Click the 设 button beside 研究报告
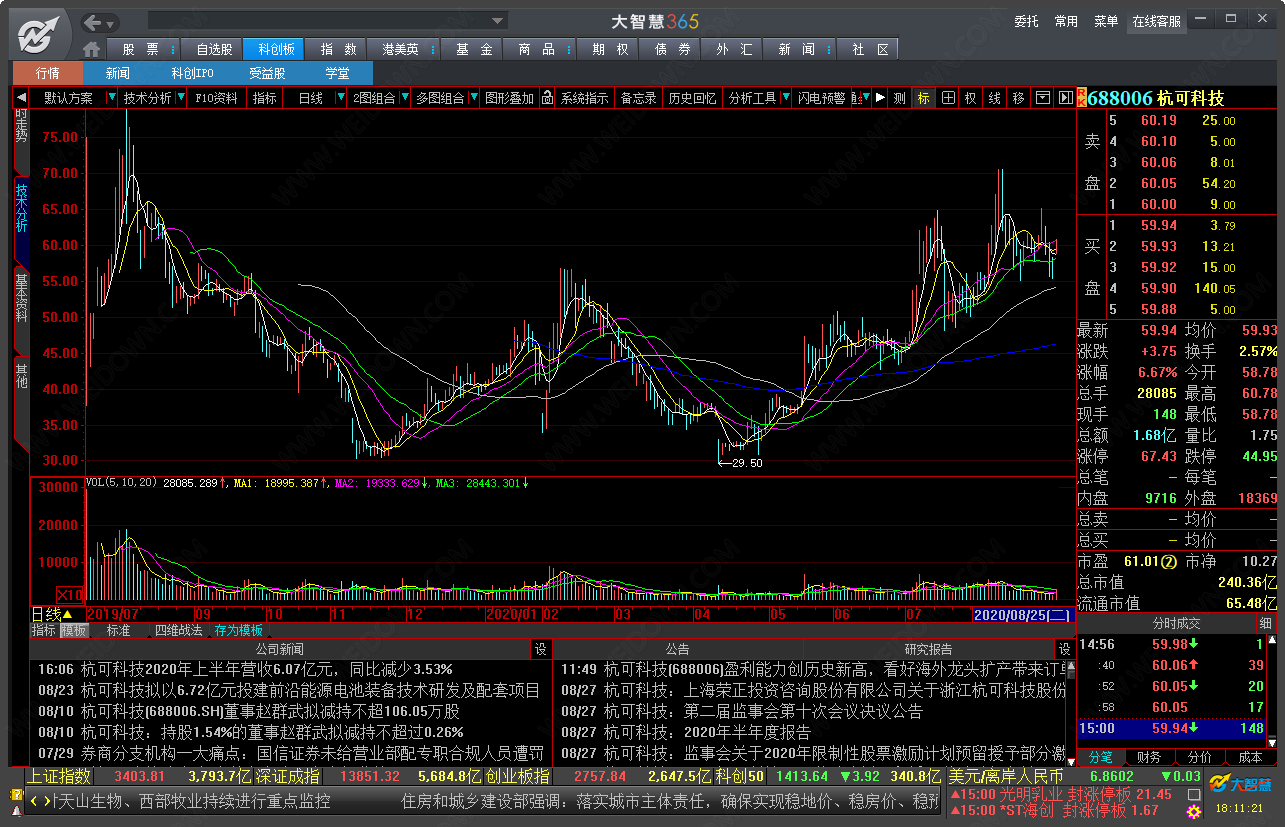The width and height of the screenshot is (1285, 827). click(1064, 649)
